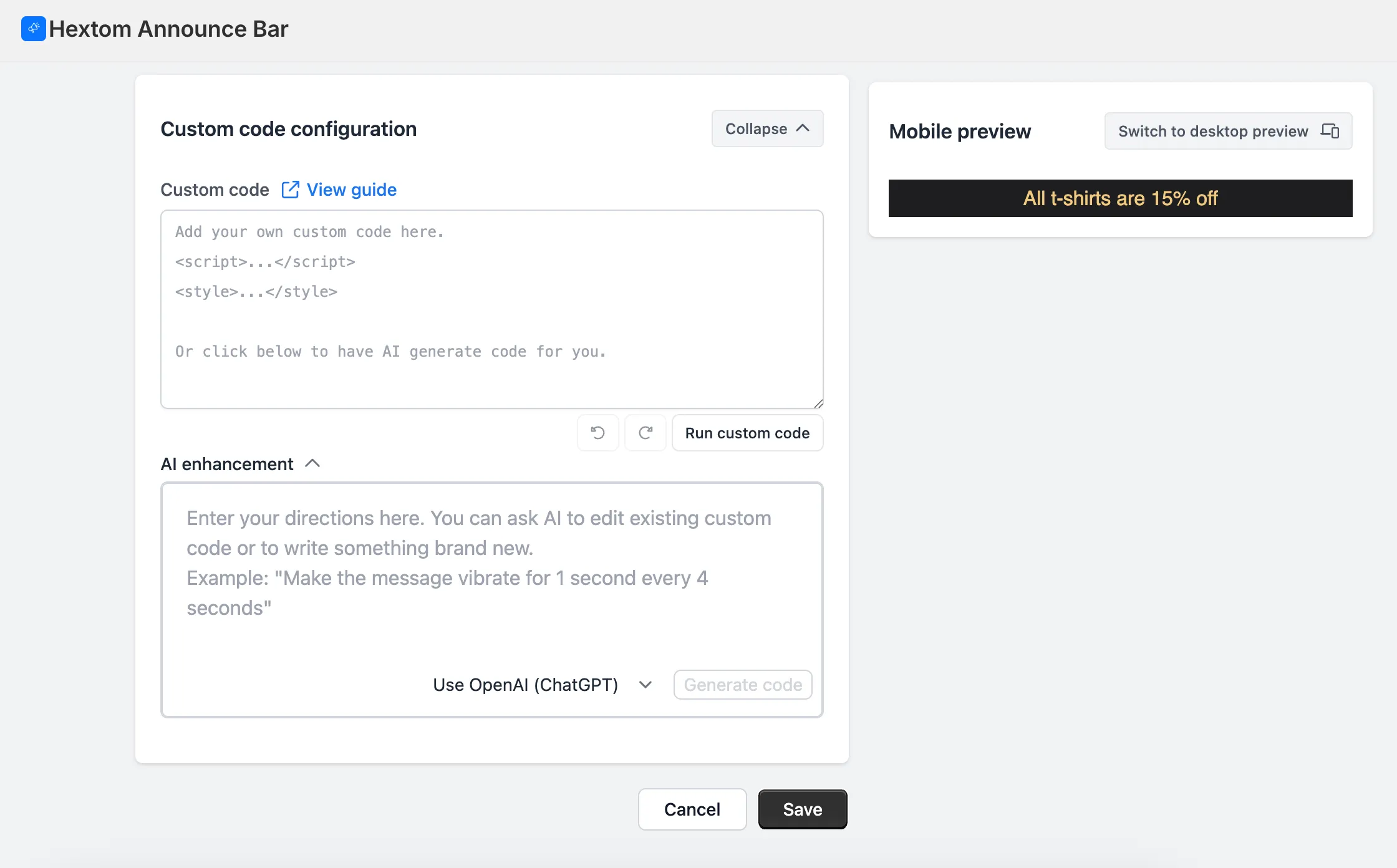1397x868 pixels.
Task: Cancel the changes
Action: pos(692,809)
